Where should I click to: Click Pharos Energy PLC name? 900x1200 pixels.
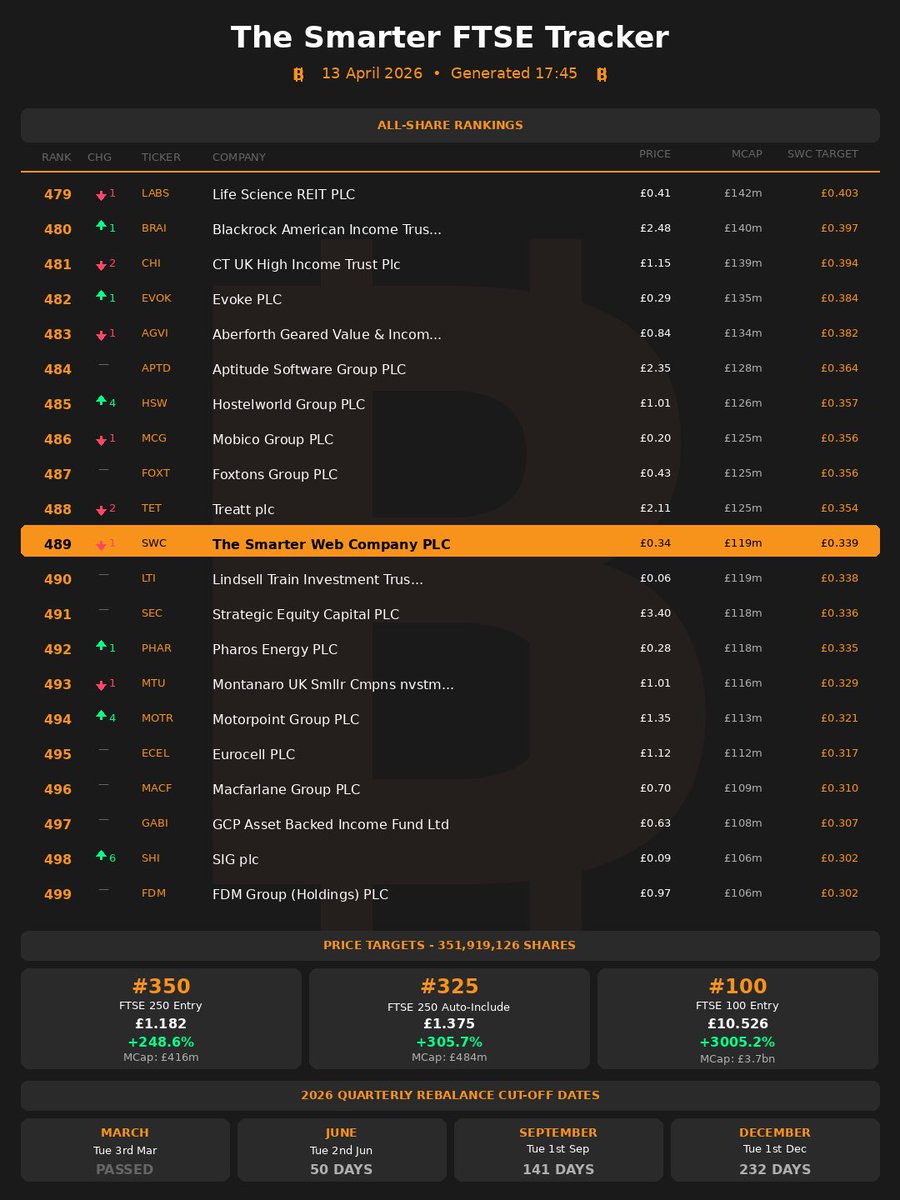click(x=275, y=650)
